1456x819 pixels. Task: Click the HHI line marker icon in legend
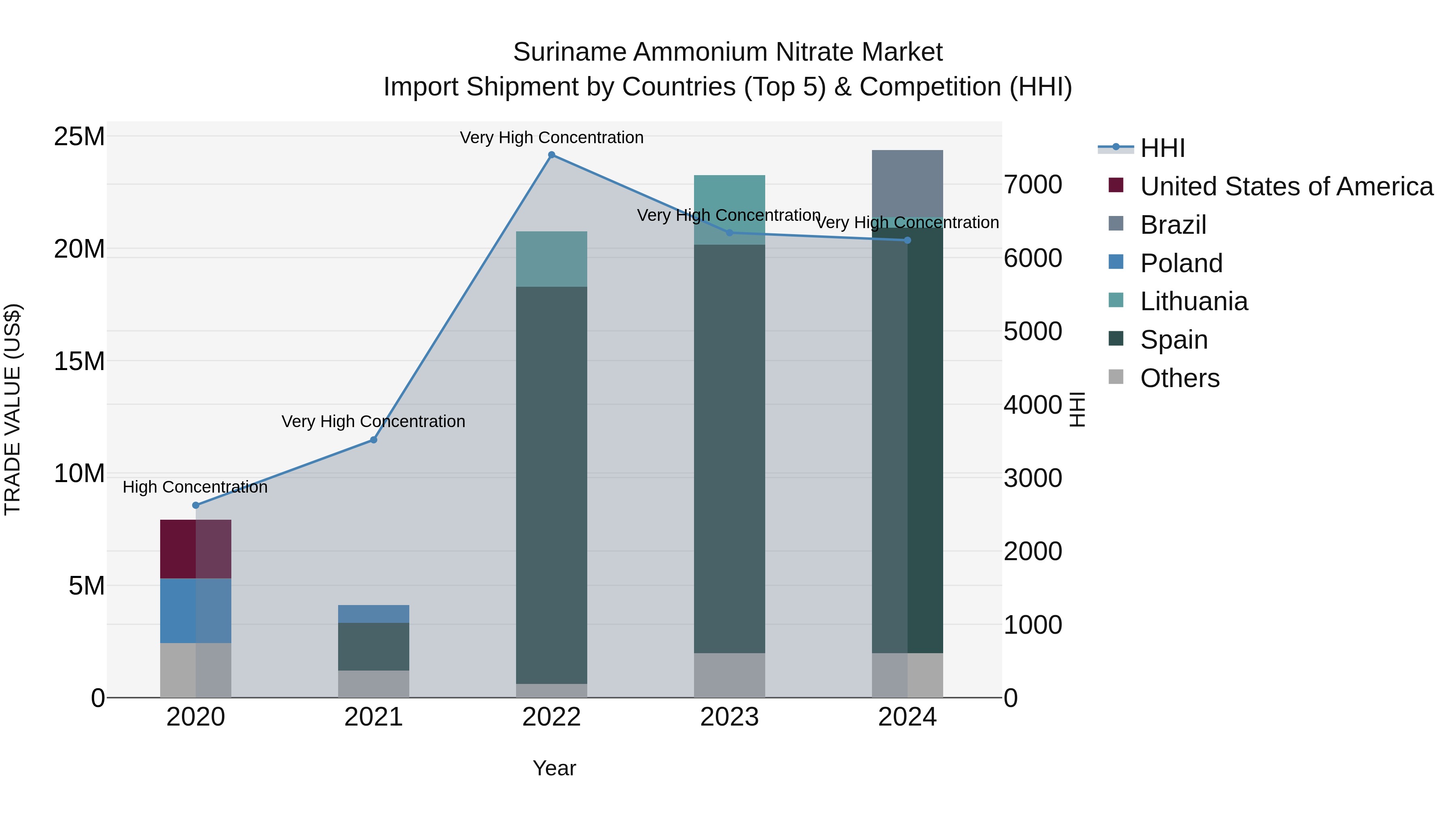pos(1116,147)
